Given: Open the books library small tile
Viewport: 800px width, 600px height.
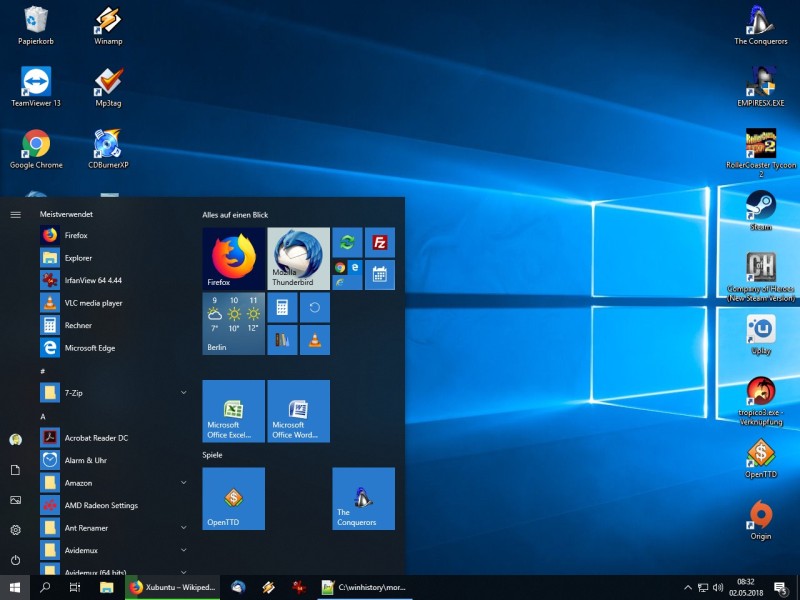Looking at the screenshot, I should tap(282, 340).
